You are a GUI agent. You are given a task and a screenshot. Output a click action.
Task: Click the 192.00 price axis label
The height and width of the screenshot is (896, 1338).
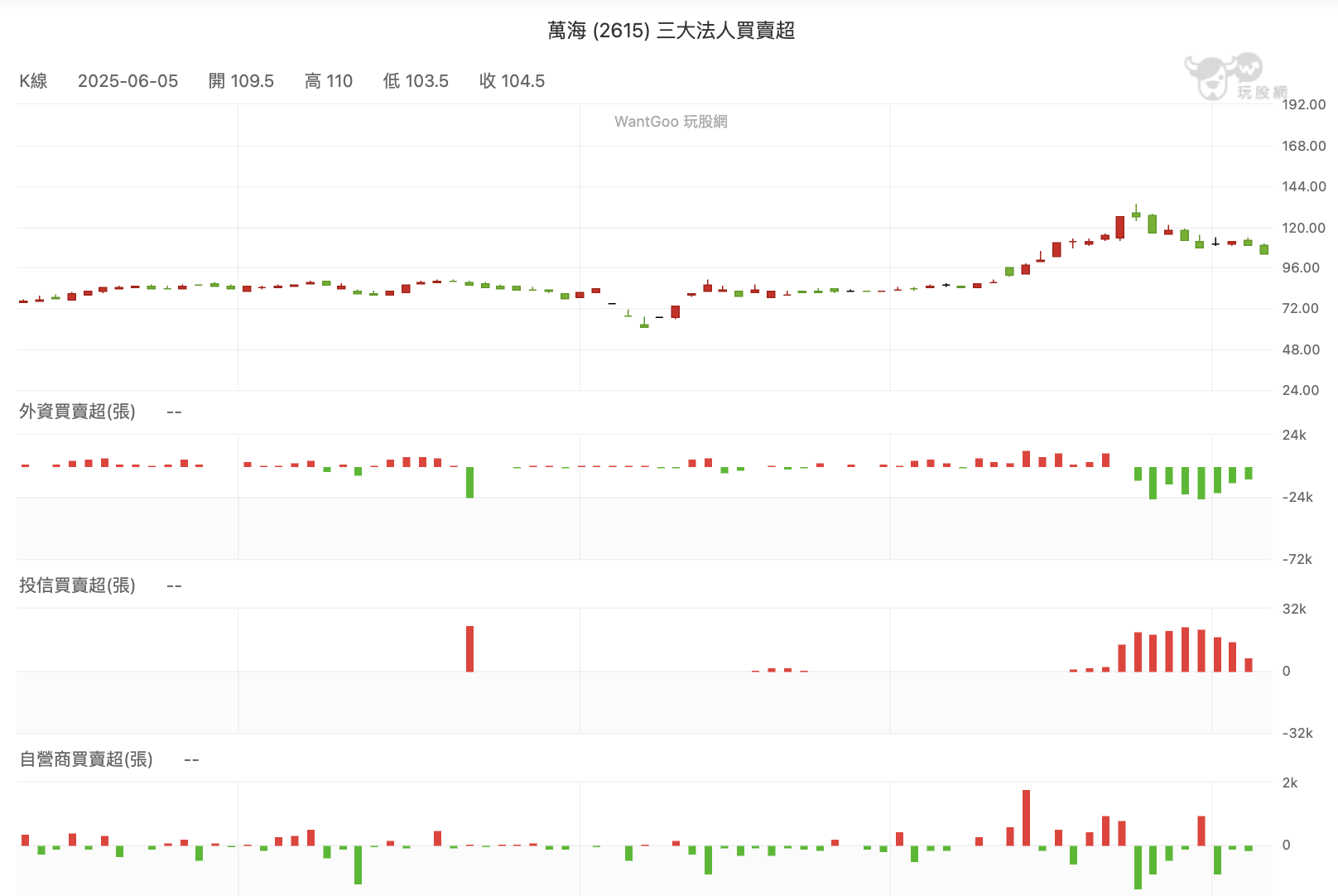tap(1303, 104)
